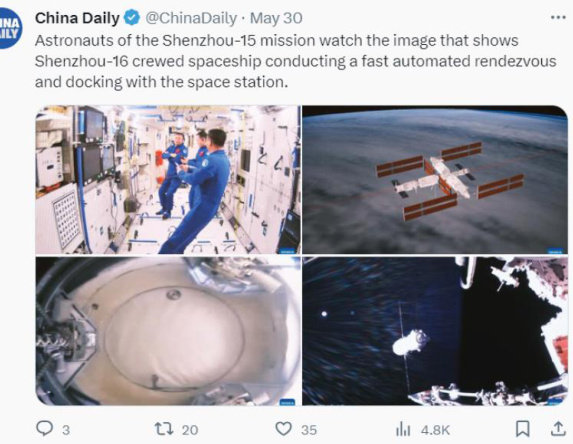Viewport: 573px width, 444px height.
Task: Open the astronauts inside station photo
Action: tap(168, 179)
